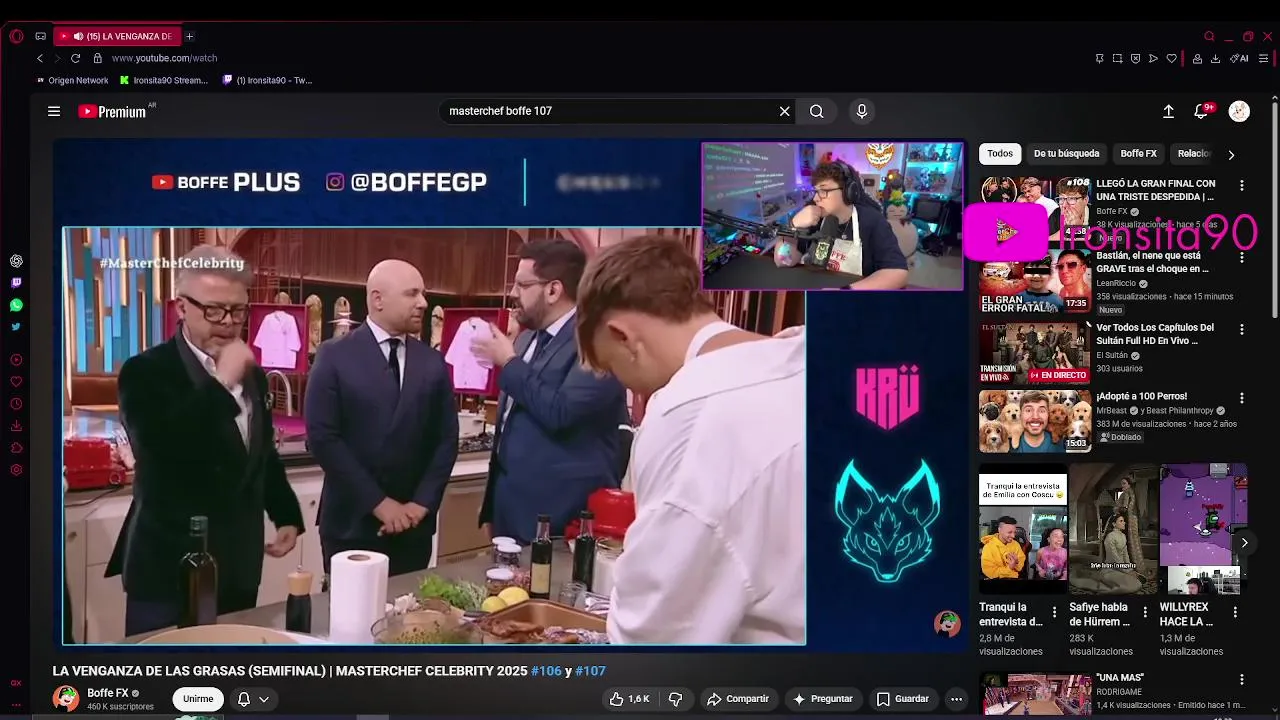Go to YouTube Premium home logo
The image size is (1280, 720).
tap(113, 111)
